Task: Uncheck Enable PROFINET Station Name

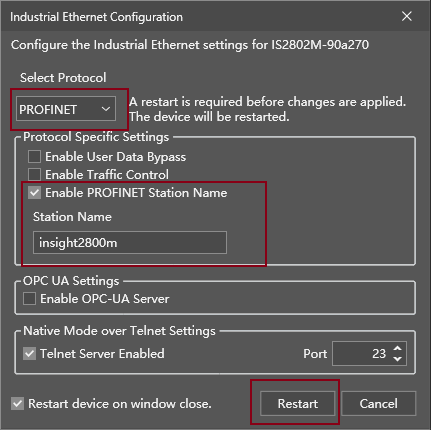Action: point(34,193)
